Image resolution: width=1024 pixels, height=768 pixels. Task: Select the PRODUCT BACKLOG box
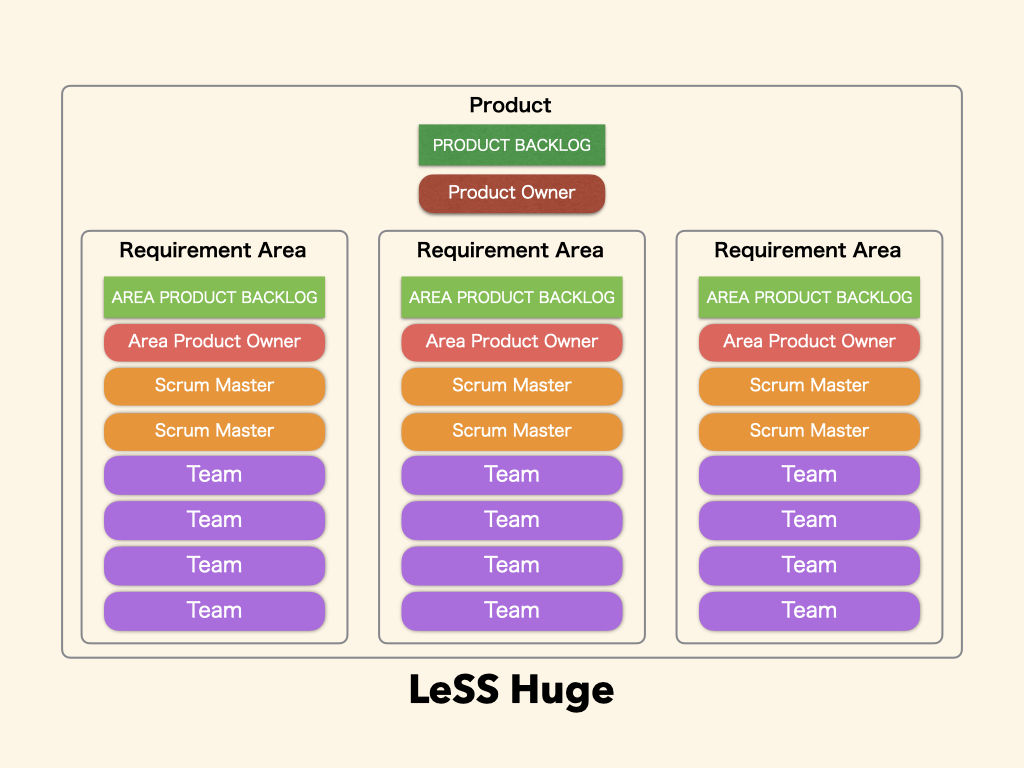point(511,144)
